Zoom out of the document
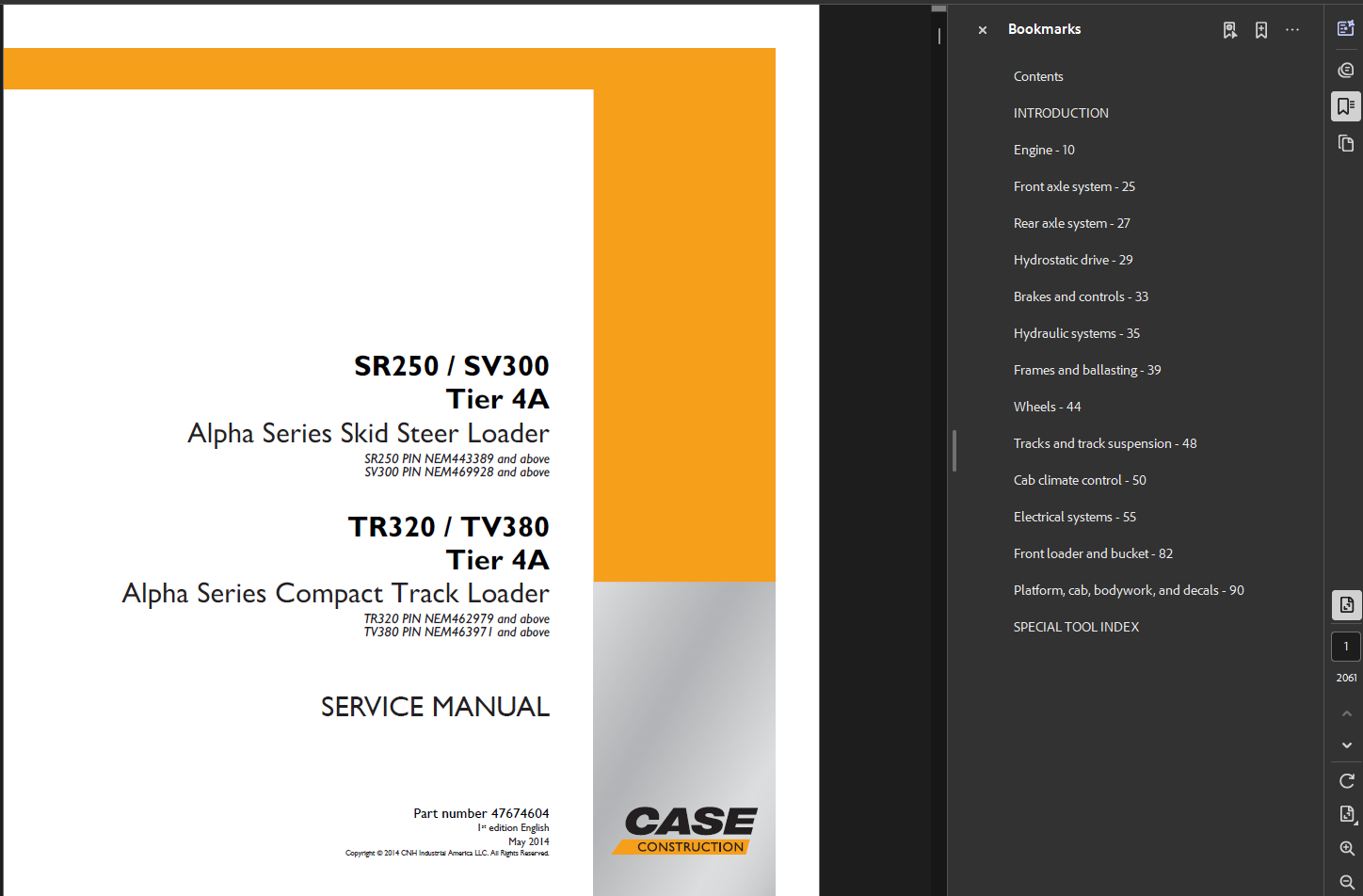The image size is (1363, 896). pos(1347,882)
